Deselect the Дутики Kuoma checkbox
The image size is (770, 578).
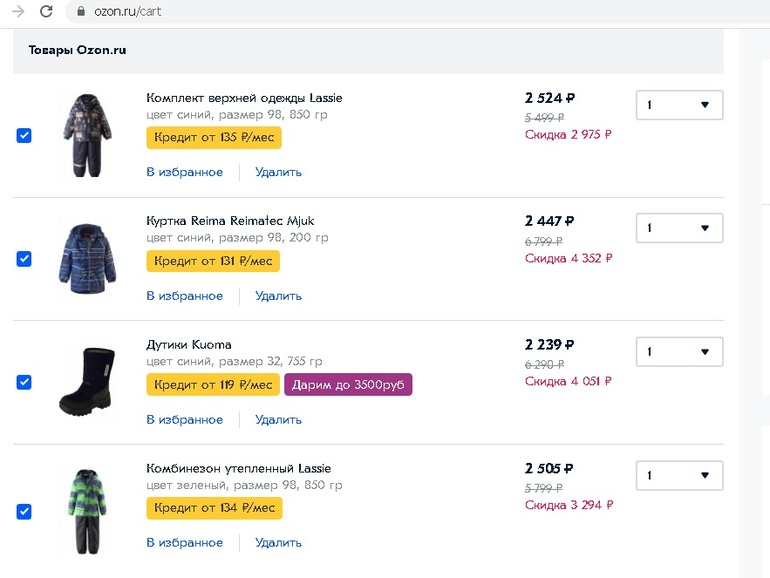[24, 382]
